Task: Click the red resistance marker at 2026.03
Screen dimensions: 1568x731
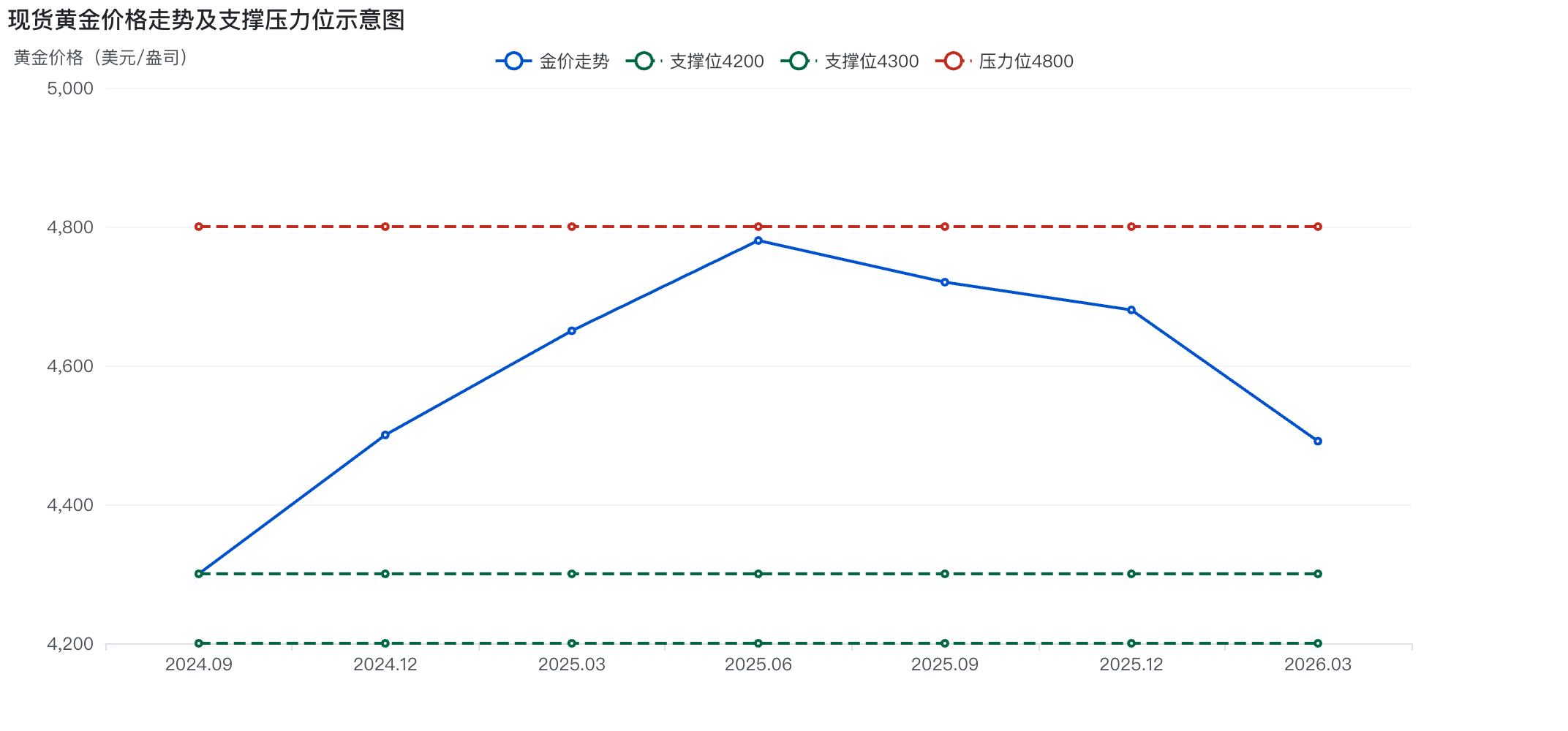Action: (x=1318, y=227)
